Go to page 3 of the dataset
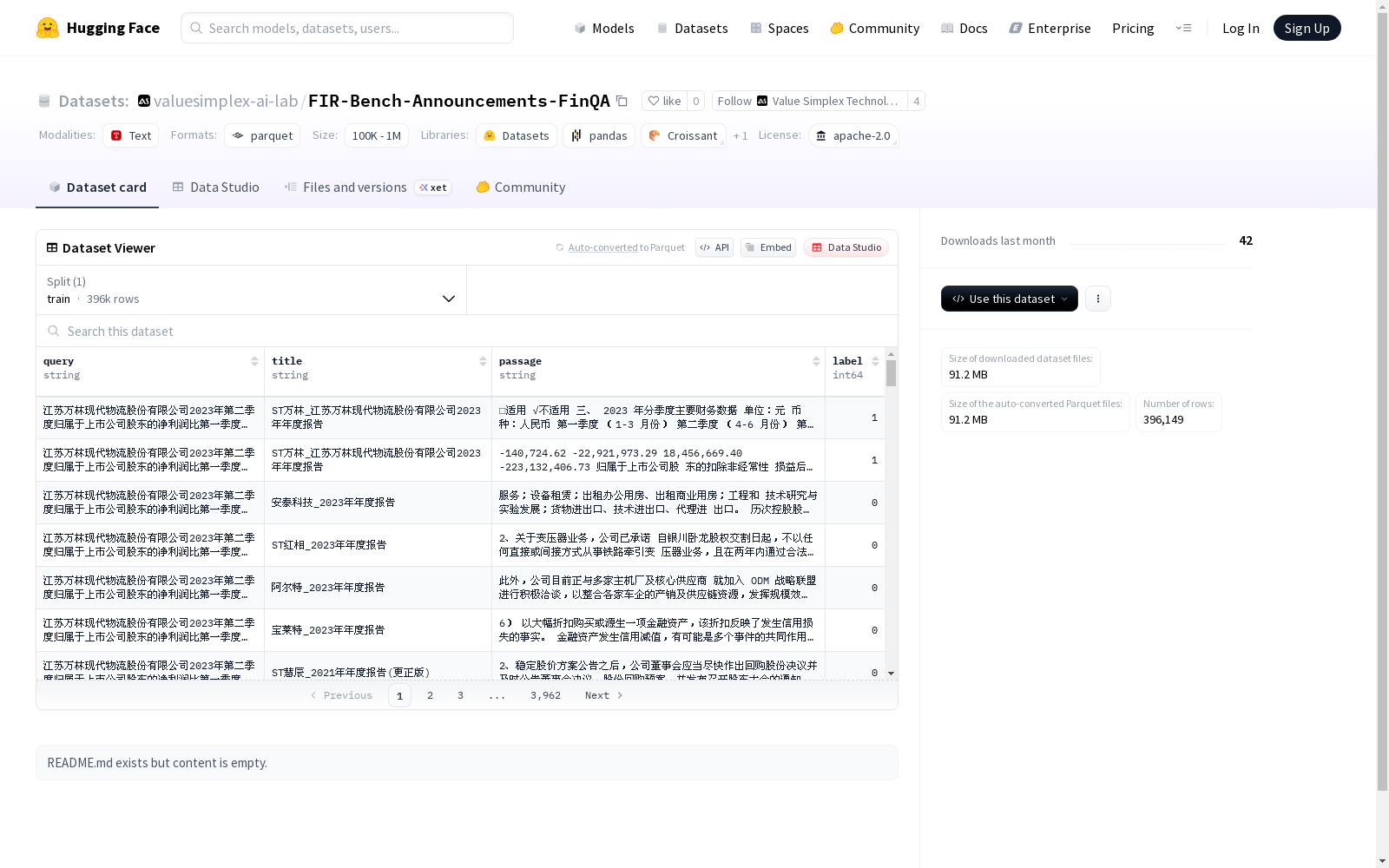 point(460,695)
